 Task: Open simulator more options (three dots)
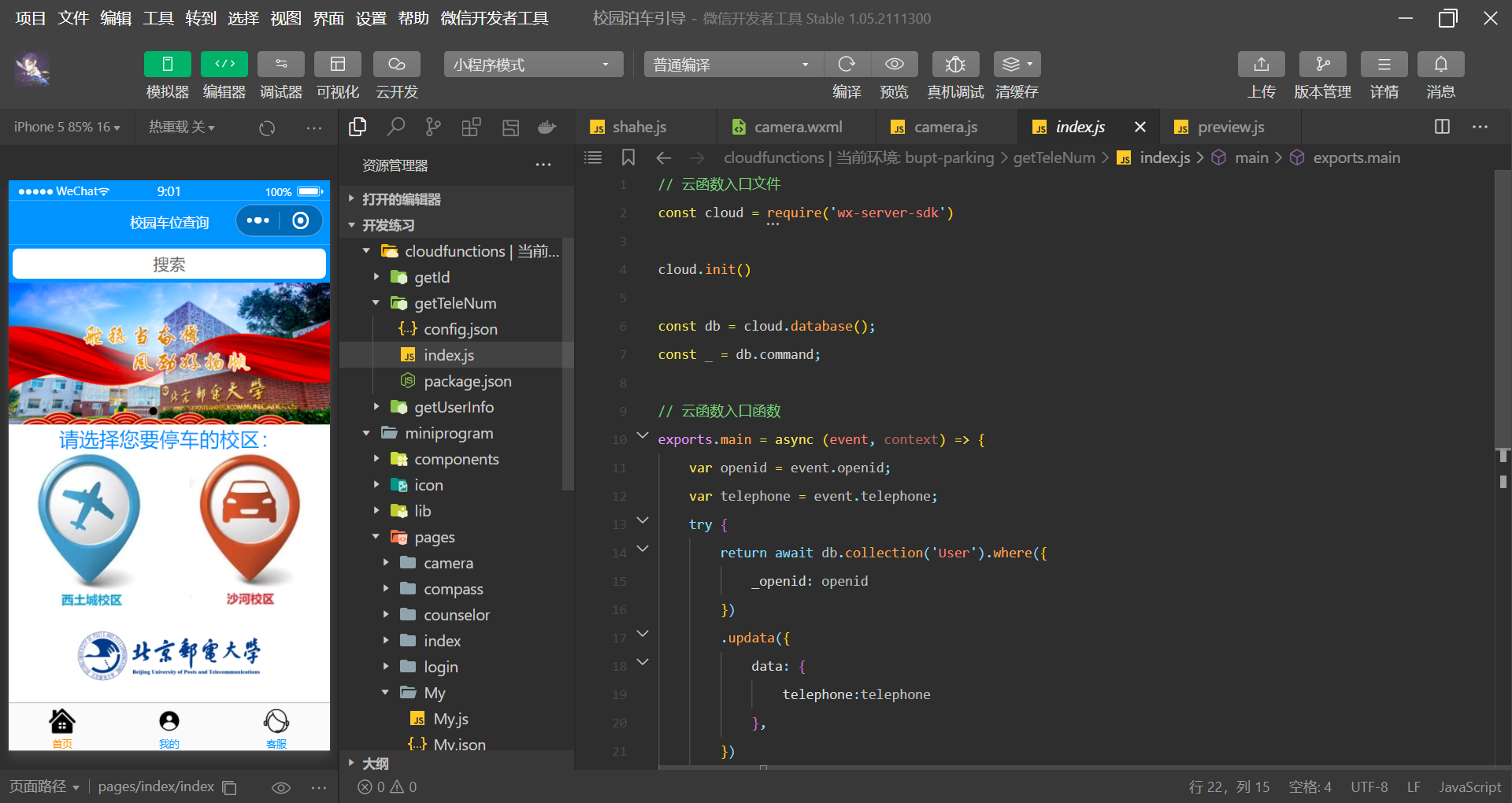pyautogui.click(x=314, y=128)
